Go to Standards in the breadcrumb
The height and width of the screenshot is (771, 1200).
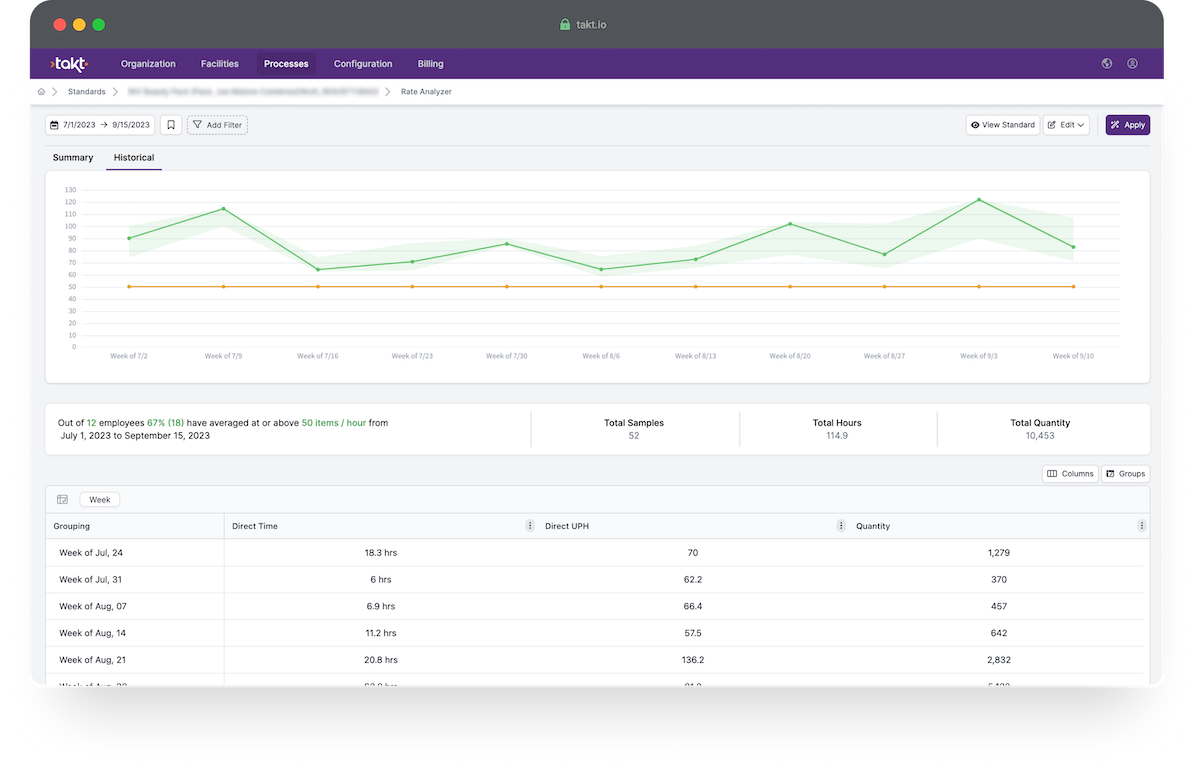(x=86, y=92)
